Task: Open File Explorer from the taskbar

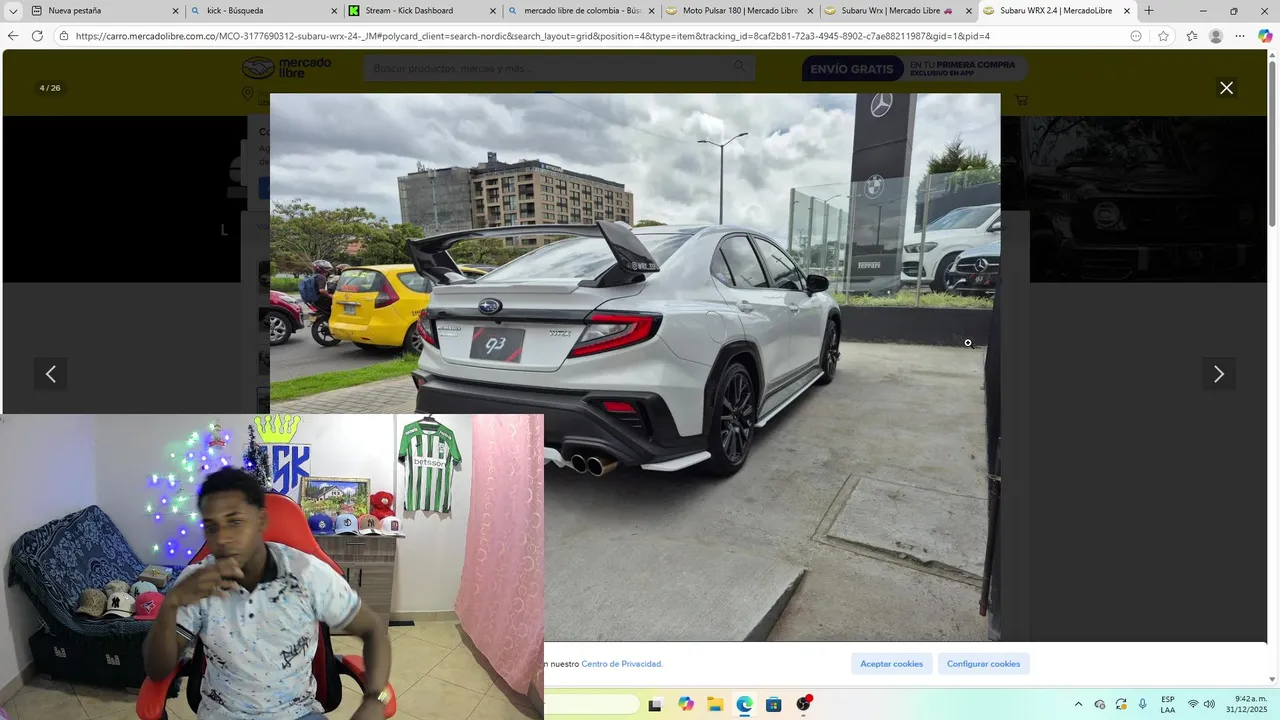Action: pos(715,705)
